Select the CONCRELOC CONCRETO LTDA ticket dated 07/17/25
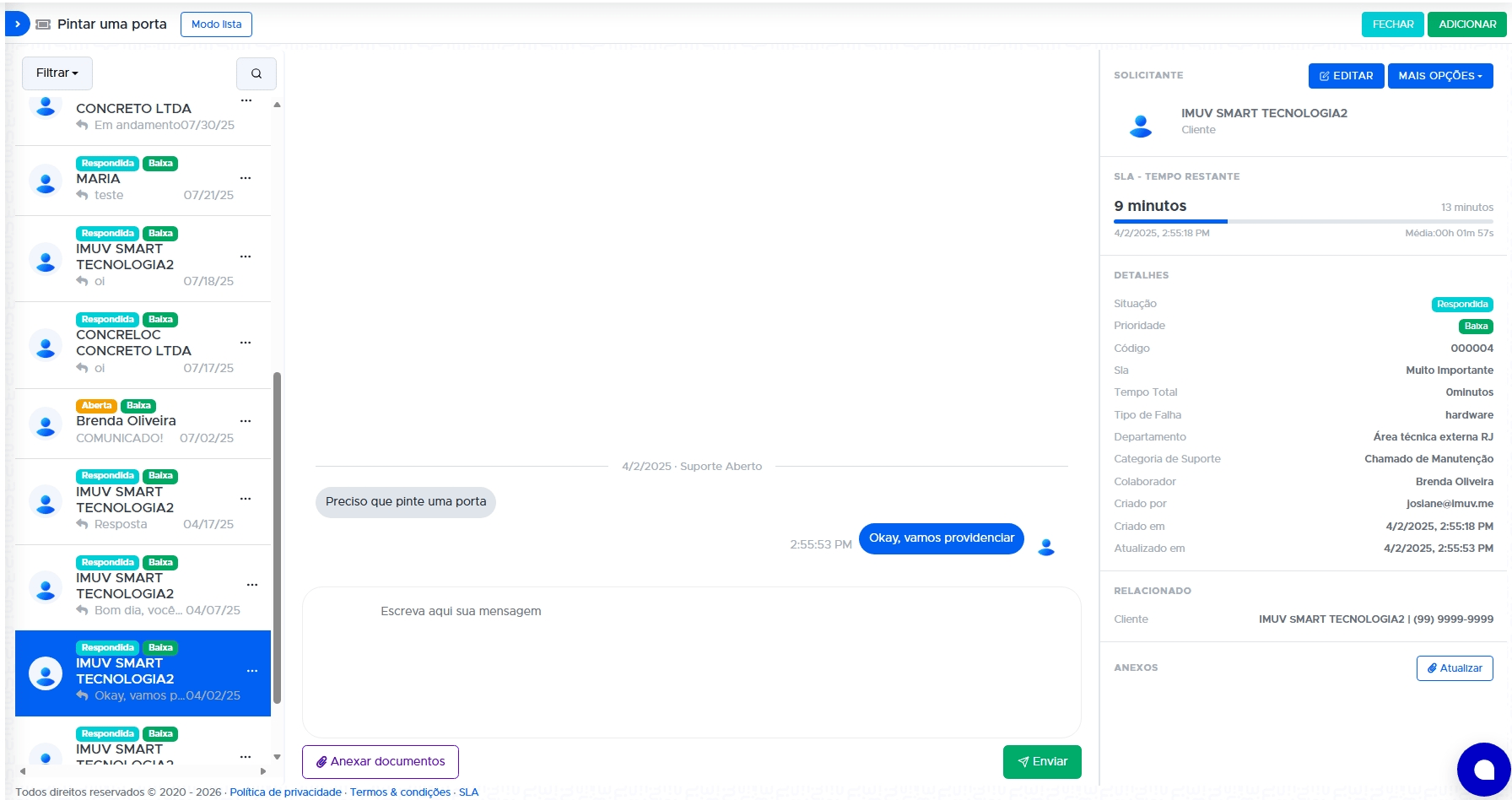The width and height of the screenshot is (1512, 800). (143, 345)
